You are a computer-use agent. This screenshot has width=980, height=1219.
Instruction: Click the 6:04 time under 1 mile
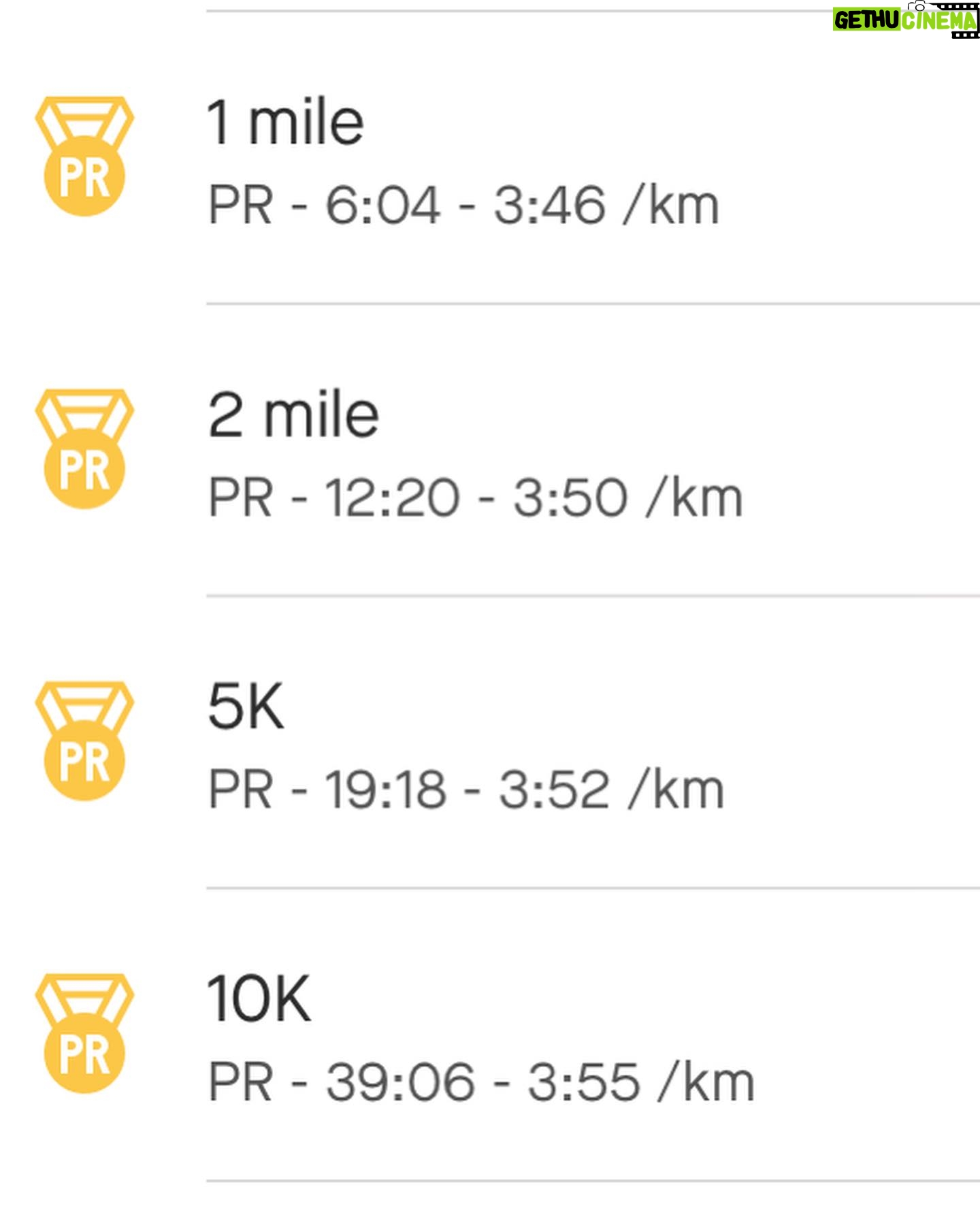[383, 206]
